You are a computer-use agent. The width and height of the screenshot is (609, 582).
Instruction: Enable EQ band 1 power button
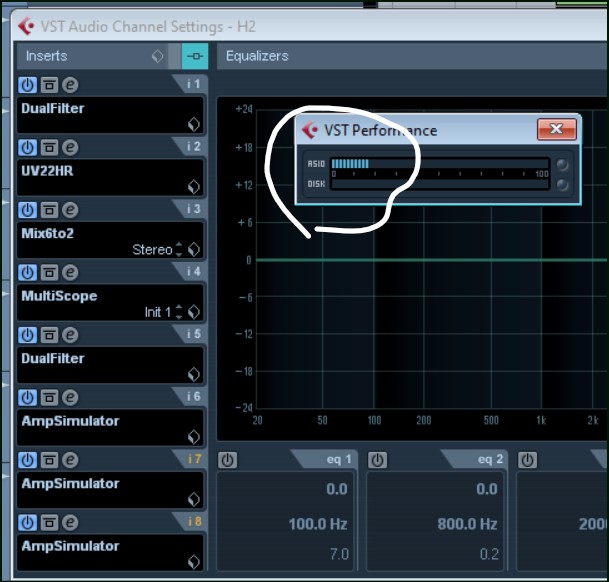(228, 460)
